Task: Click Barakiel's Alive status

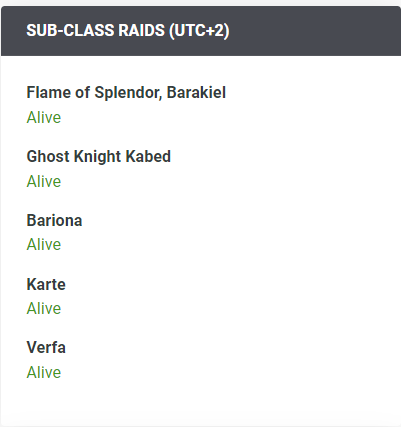Action: point(44,117)
